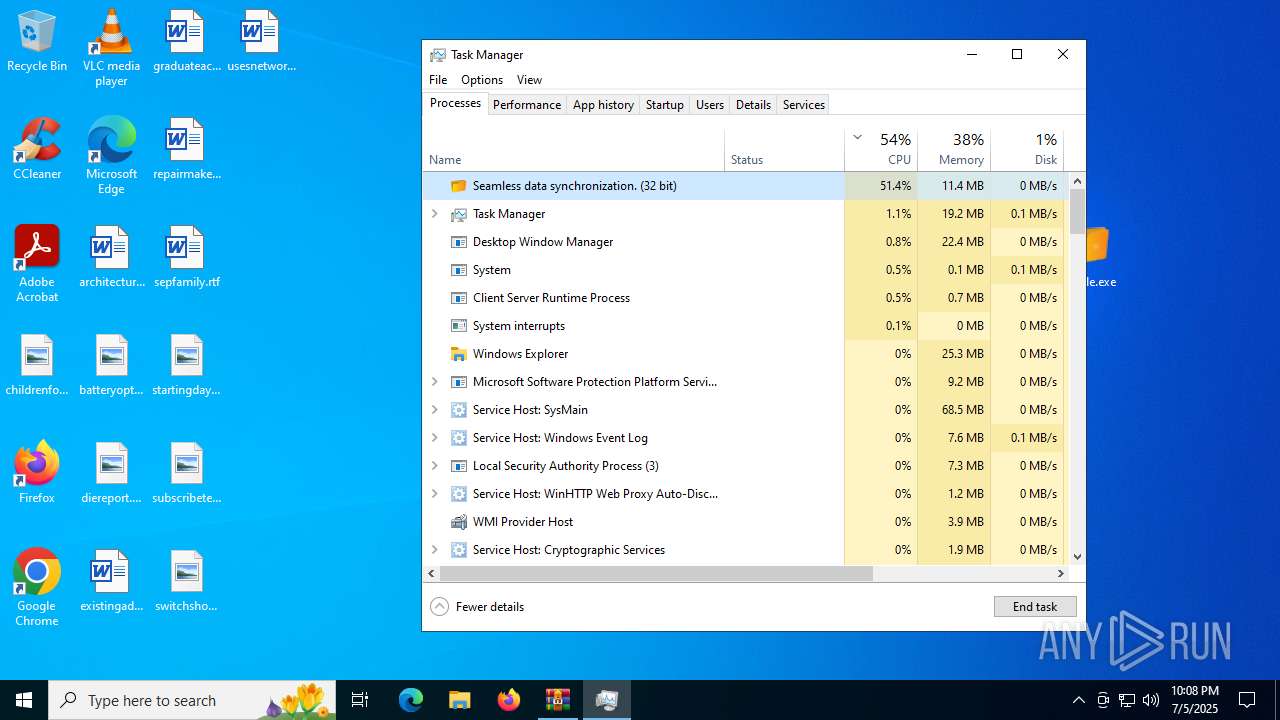Open Adobe Acrobat desktop icon

[x=37, y=263]
